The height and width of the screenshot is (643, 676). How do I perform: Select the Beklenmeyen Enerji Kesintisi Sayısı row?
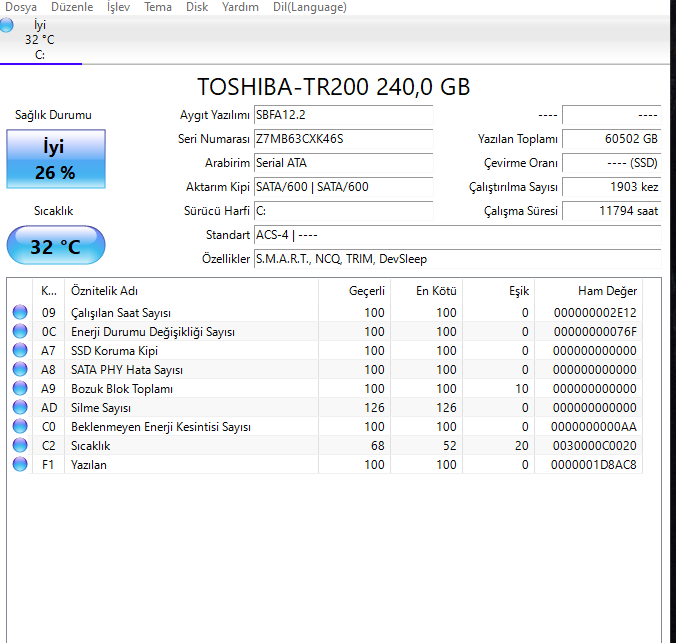(325, 426)
